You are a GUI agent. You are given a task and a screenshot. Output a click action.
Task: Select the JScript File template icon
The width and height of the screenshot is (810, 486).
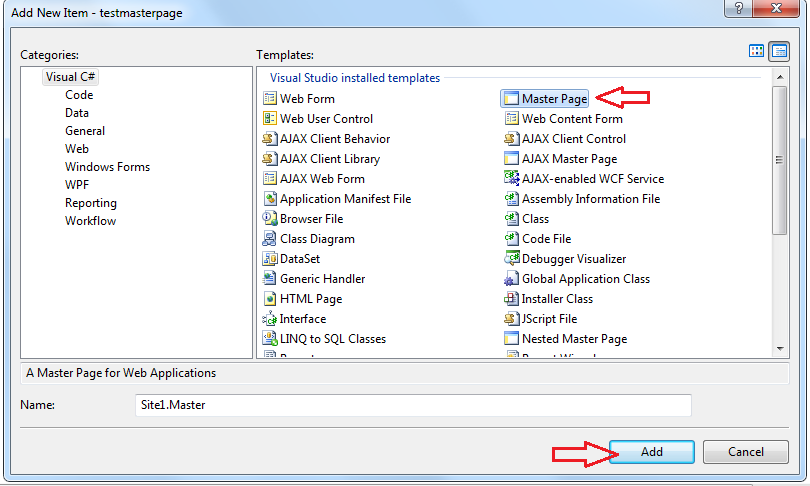coord(511,319)
